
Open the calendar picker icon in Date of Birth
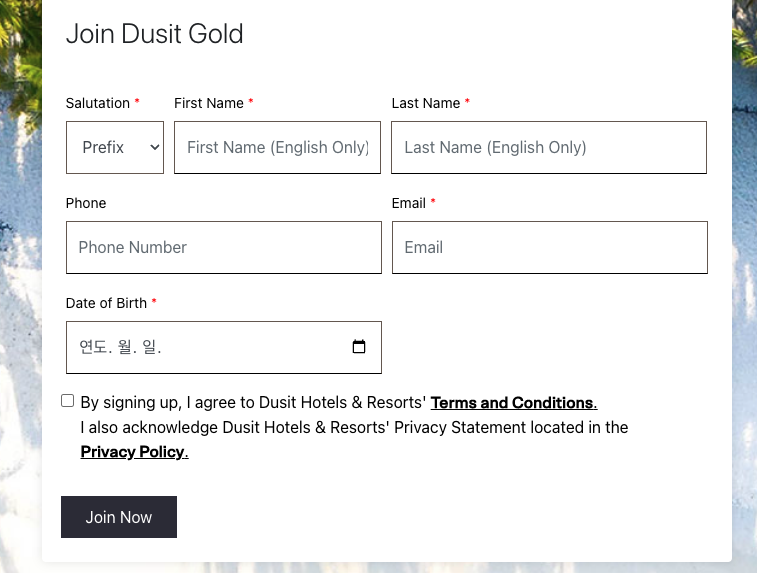click(359, 347)
